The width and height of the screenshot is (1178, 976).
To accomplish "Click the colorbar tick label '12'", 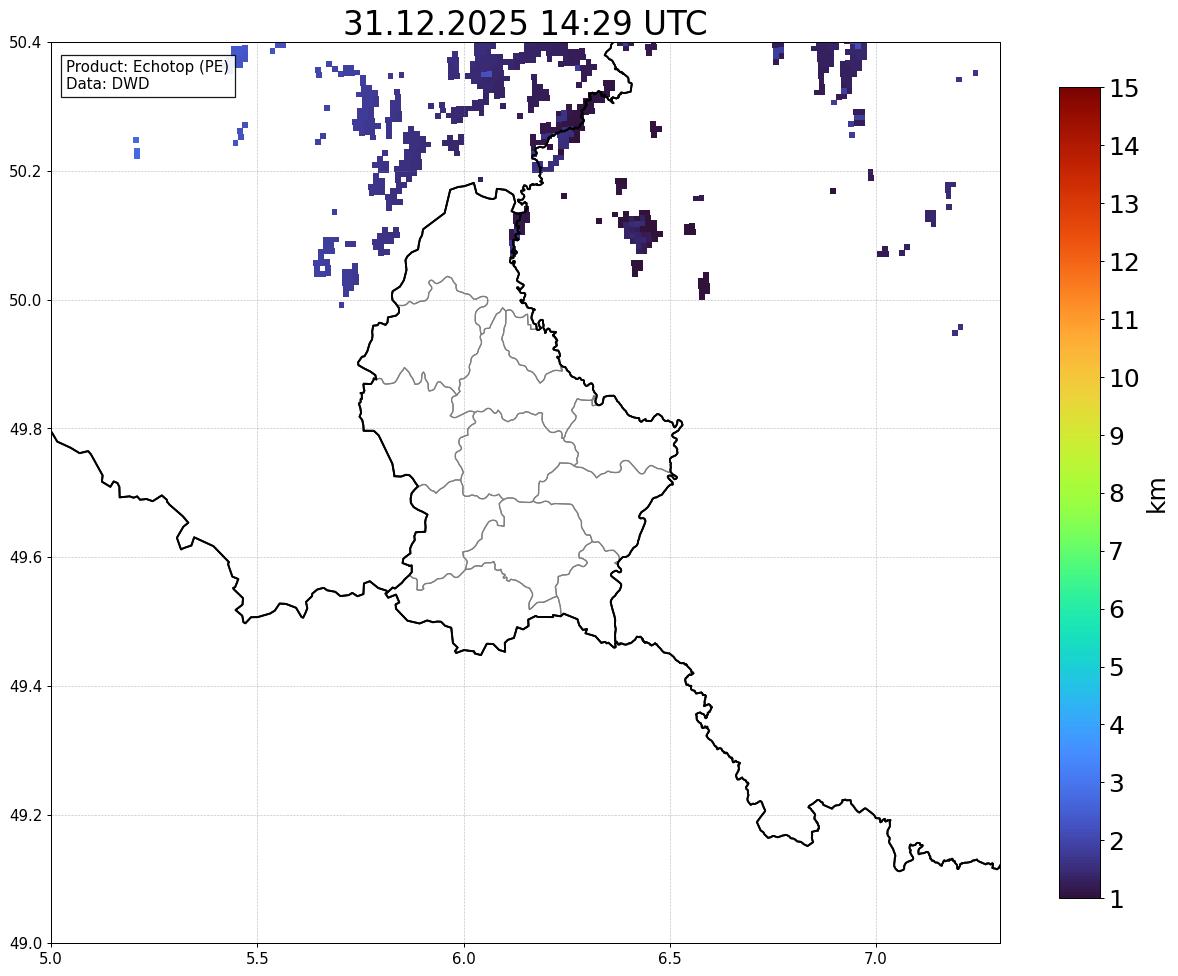I will point(1124,262).
